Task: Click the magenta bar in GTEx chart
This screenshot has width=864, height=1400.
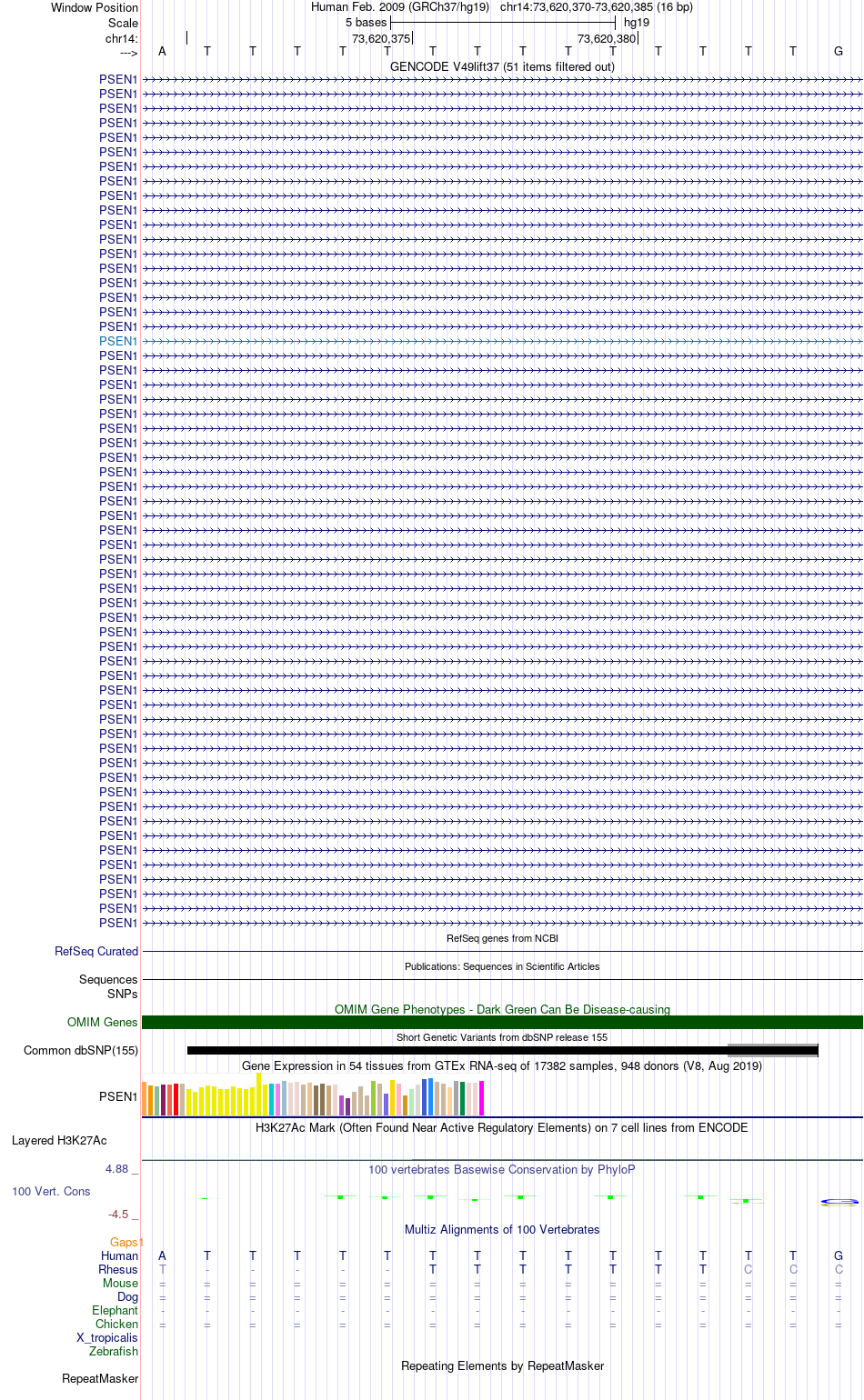Action: coord(481,1098)
